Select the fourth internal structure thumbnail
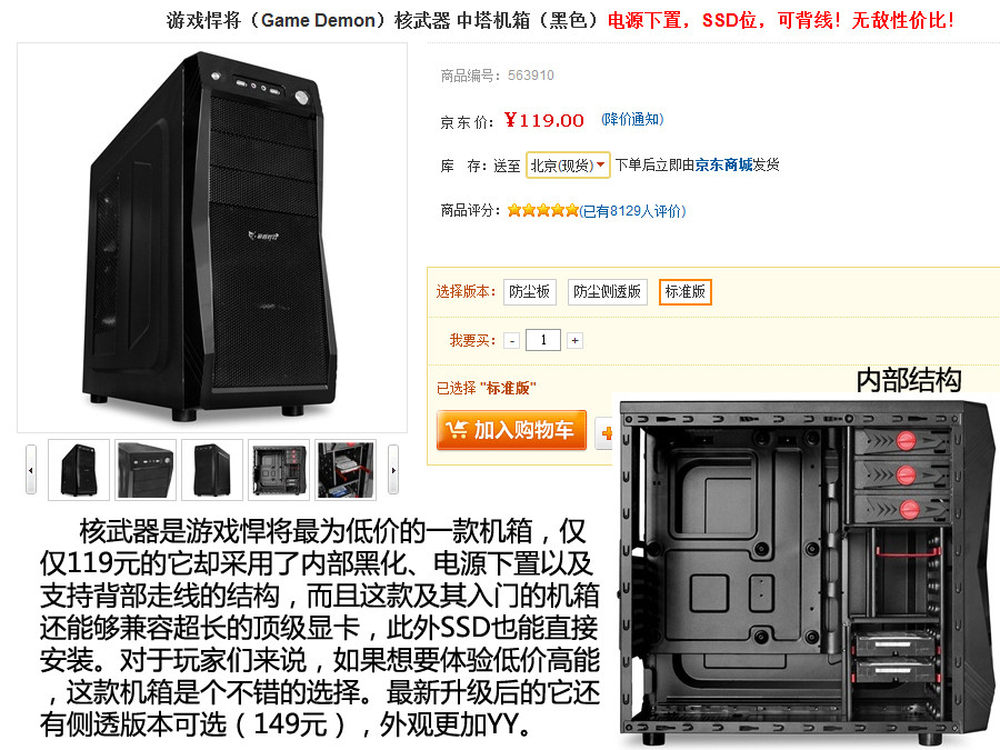This screenshot has height=750, width=1000. [x=279, y=470]
